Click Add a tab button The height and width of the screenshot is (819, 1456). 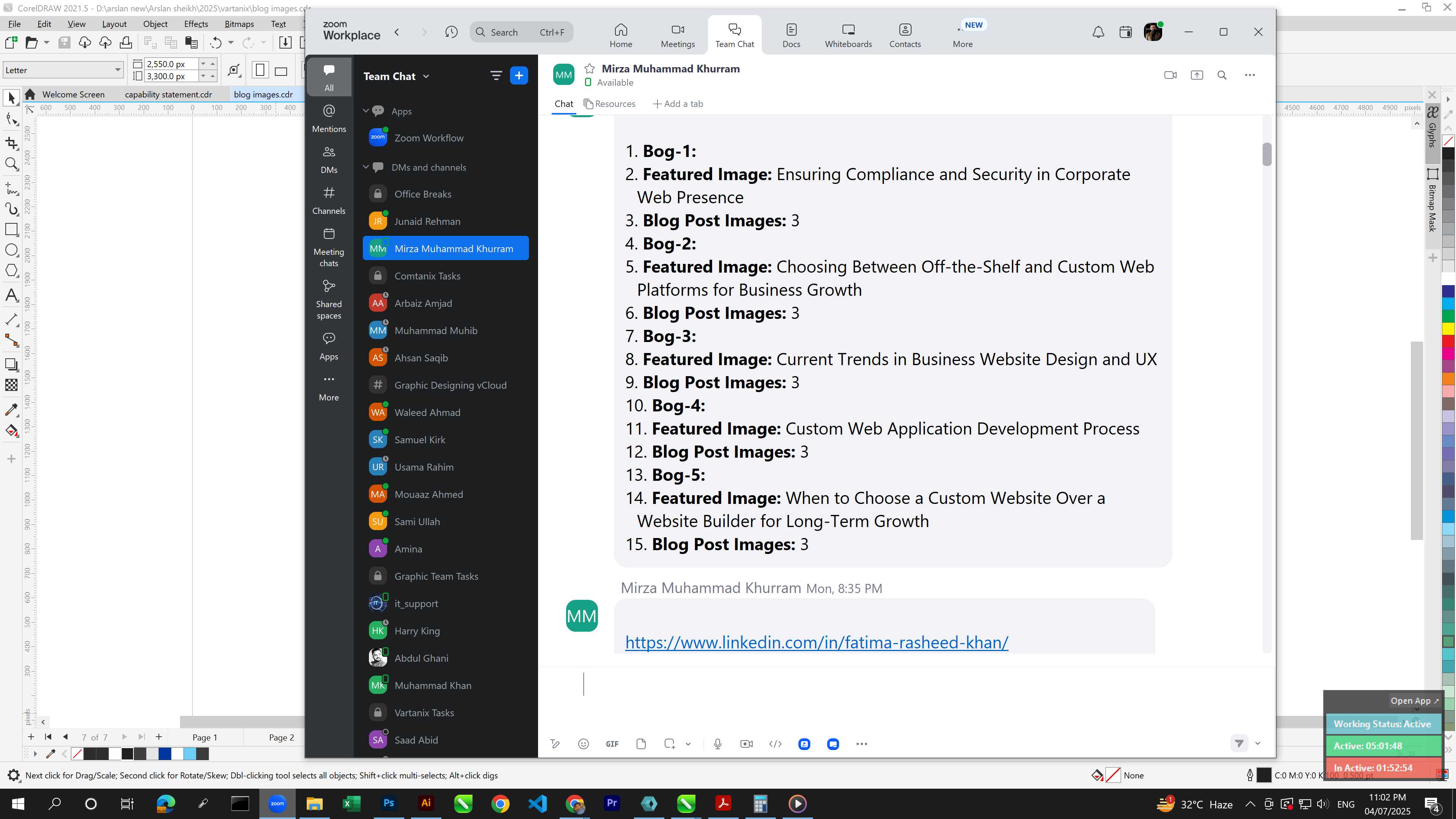tap(678, 104)
